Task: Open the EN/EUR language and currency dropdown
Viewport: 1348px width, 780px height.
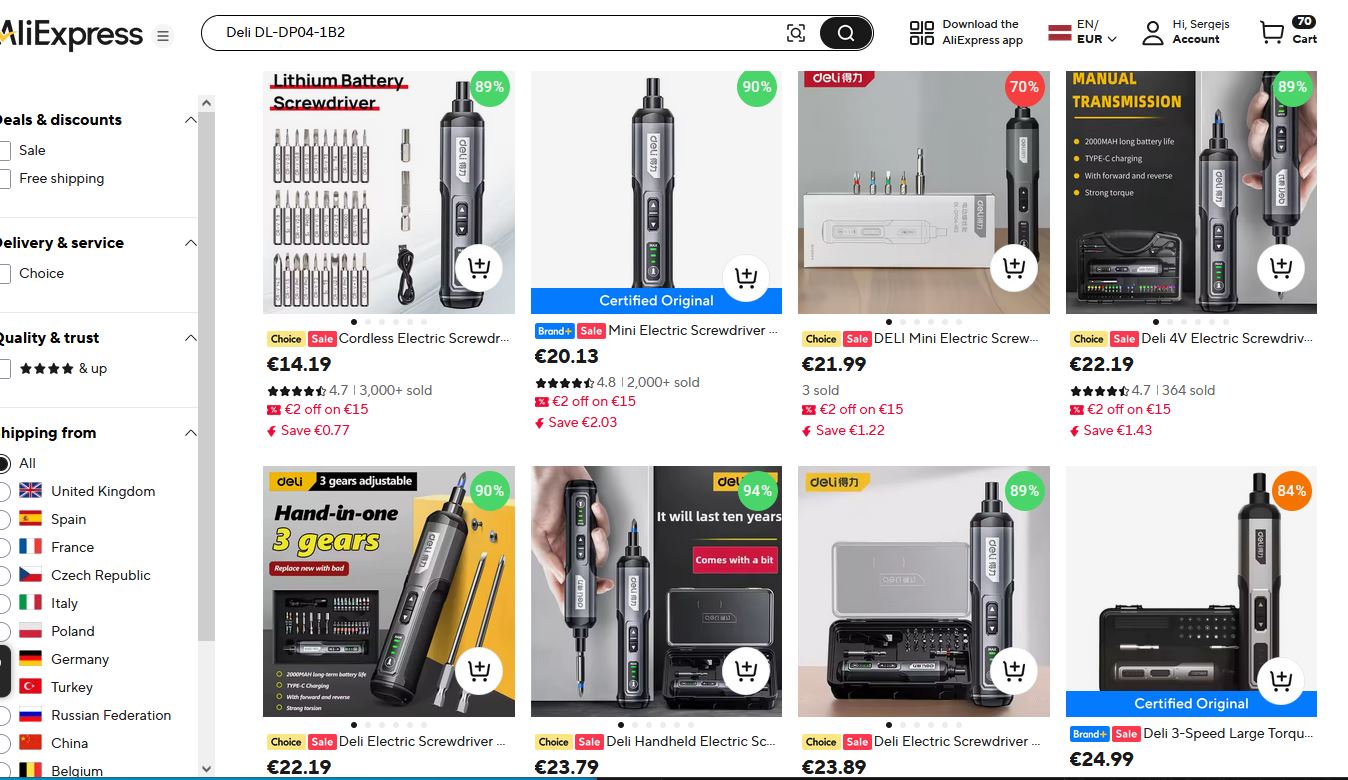Action: [1083, 32]
